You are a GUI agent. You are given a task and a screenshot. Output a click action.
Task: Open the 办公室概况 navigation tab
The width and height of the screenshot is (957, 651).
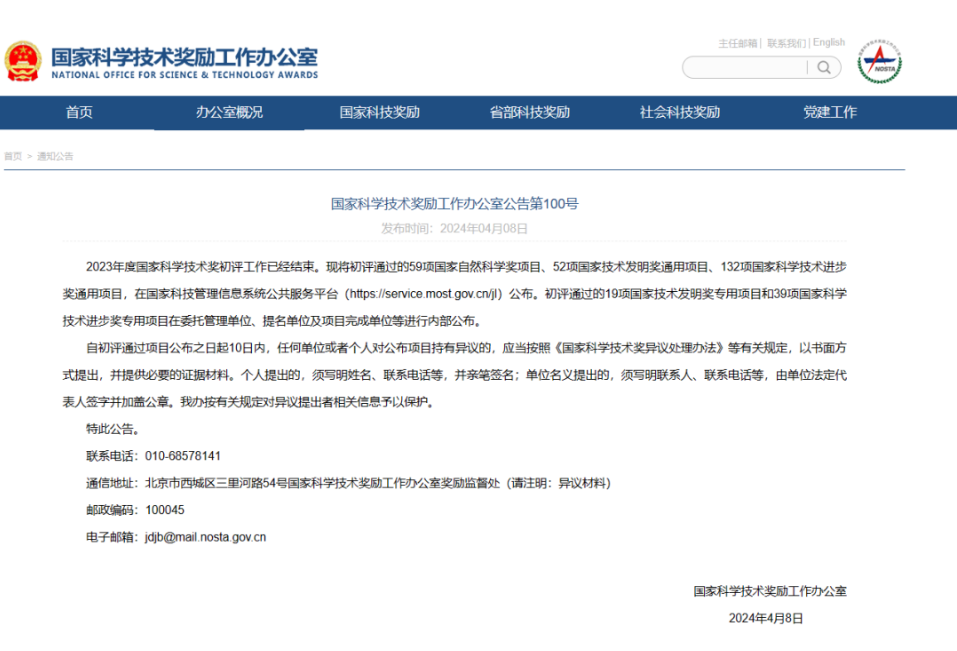pyautogui.click(x=229, y=112)
